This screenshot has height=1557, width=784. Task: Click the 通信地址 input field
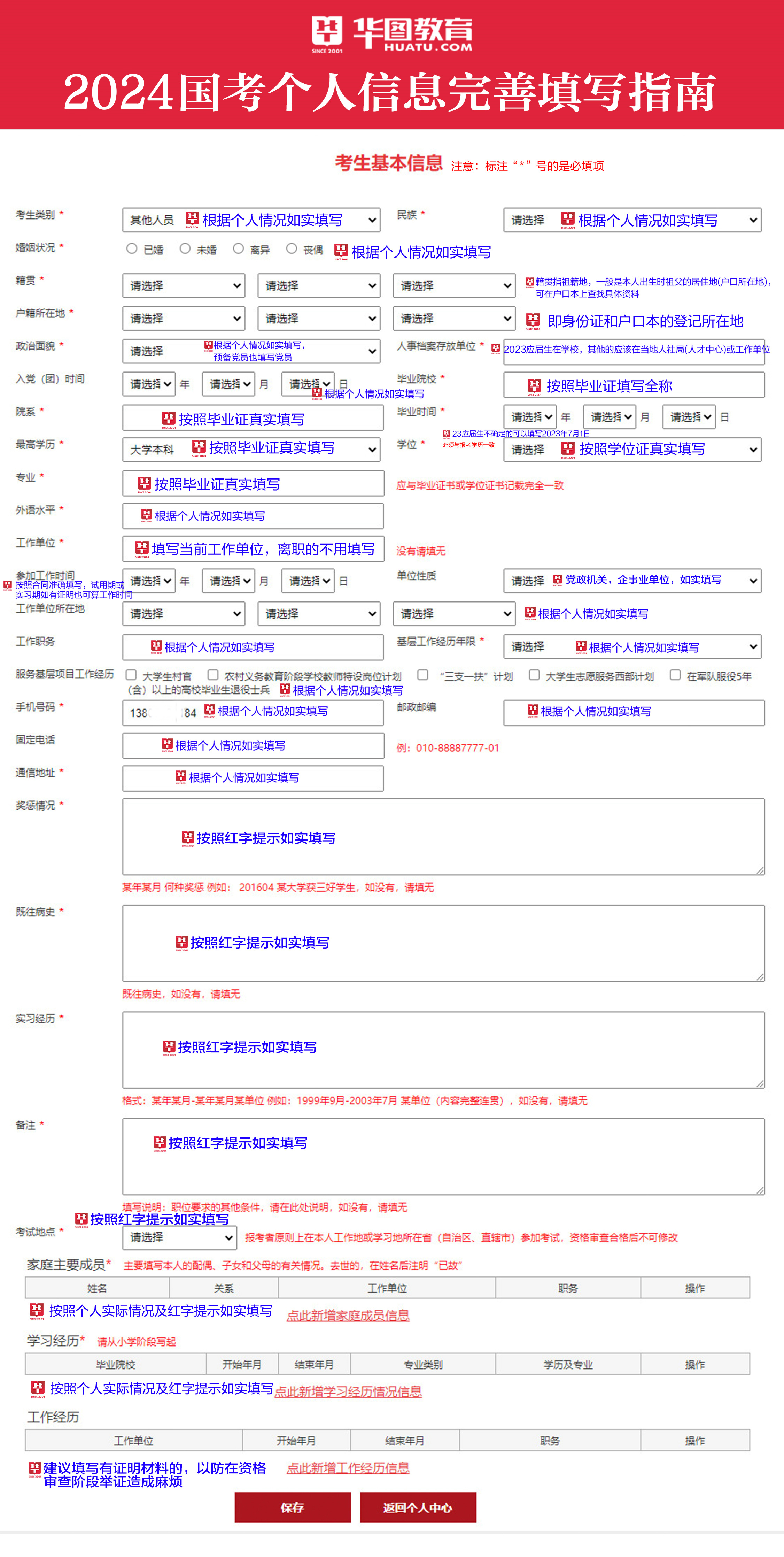click(253, 778)
